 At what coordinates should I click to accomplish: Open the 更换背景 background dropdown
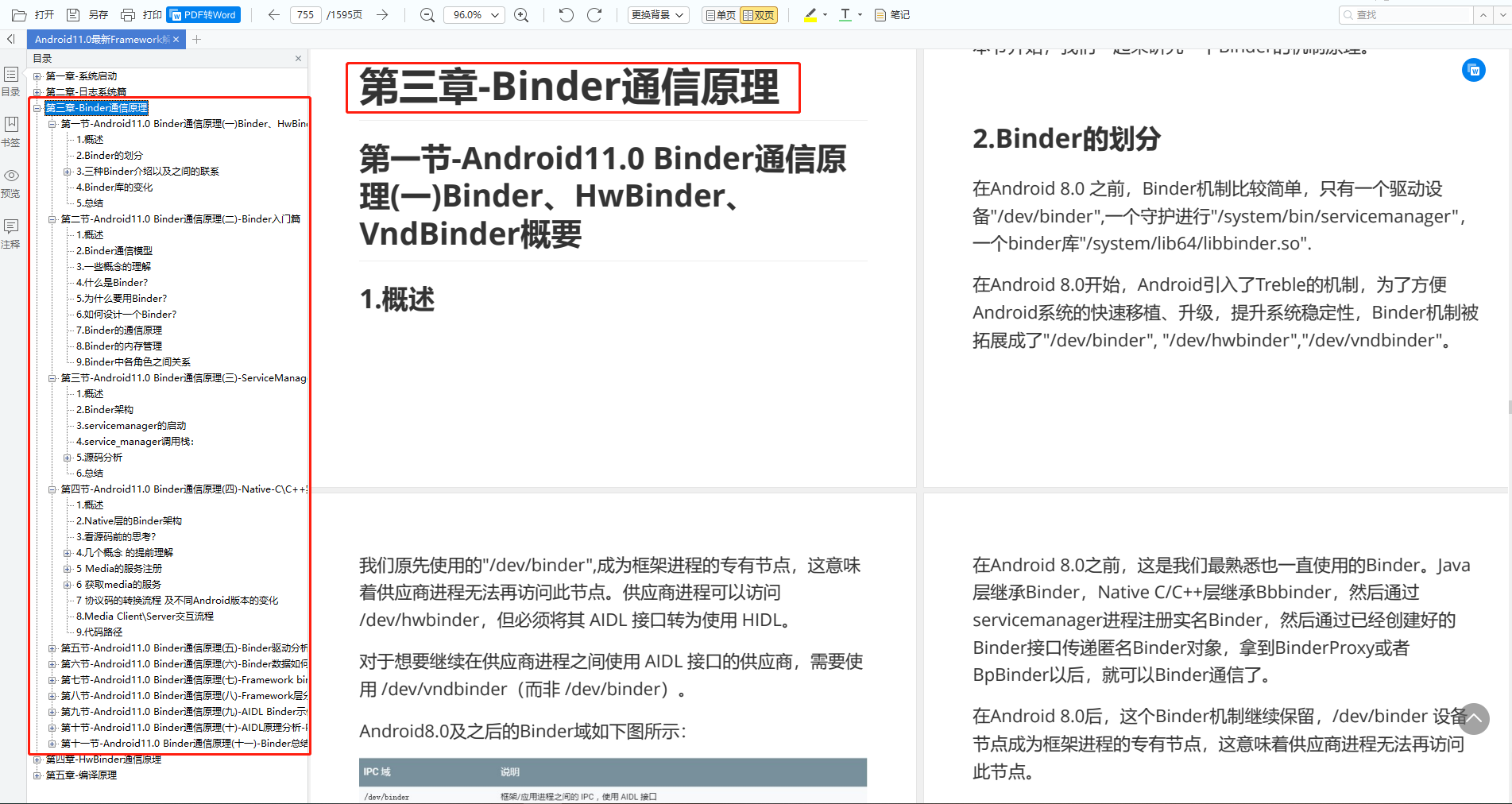(x=658, y=14)
